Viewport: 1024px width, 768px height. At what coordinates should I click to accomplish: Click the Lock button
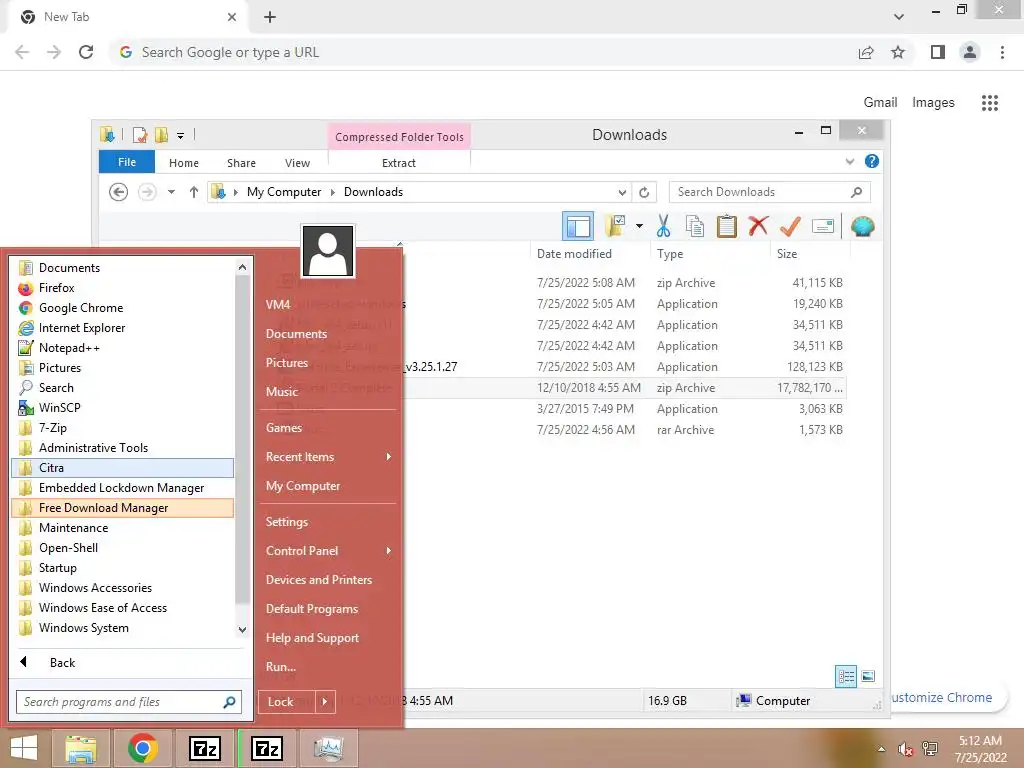point(287,702)
